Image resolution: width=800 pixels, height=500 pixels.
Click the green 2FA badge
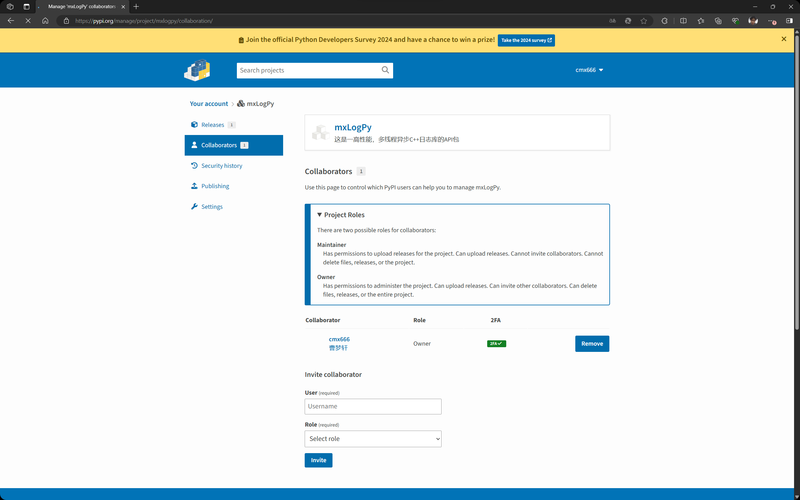[x=496, y=343]
